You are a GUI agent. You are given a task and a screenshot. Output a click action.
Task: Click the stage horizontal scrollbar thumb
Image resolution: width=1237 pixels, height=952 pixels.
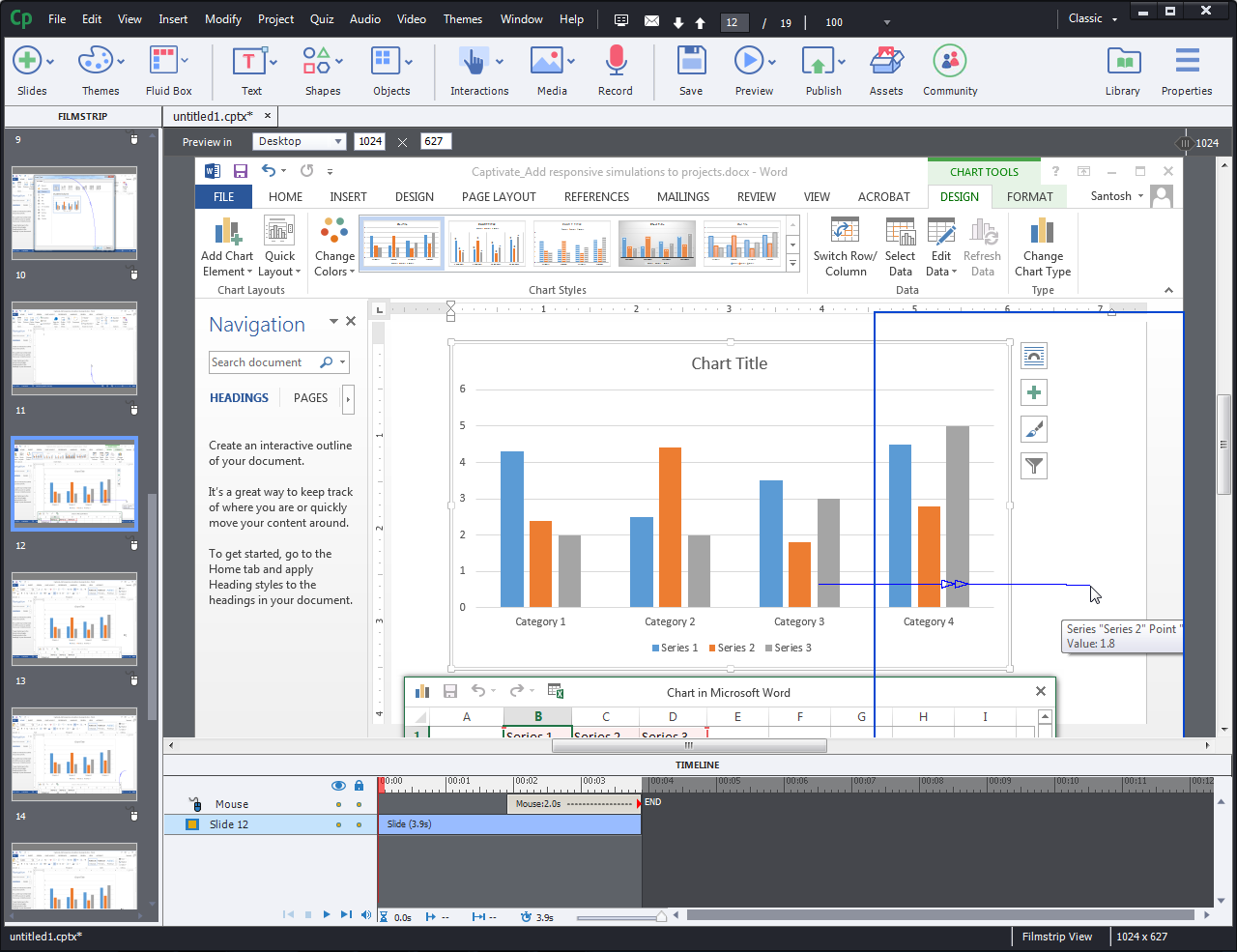tap(689, 745)
